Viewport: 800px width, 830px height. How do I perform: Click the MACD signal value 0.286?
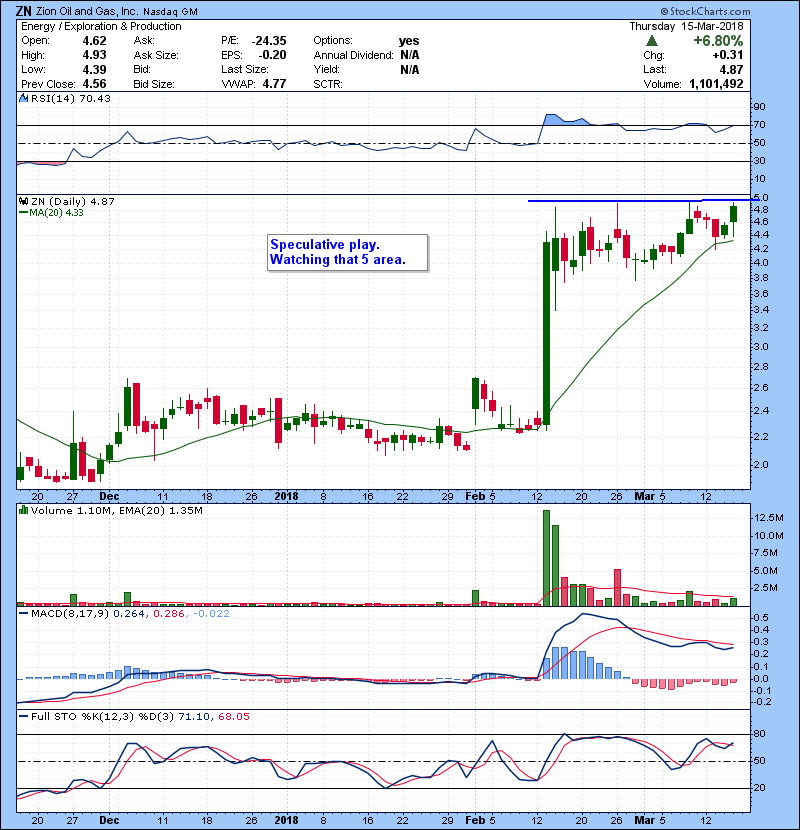click(168, 614)
